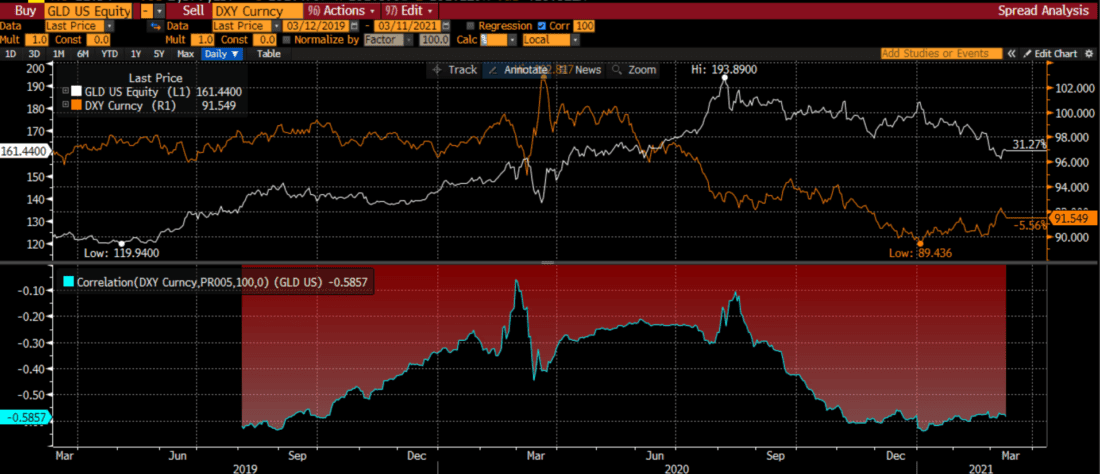This screenshot has width=1100, height=474.
Task: Click the DXY Curncy sell security field
Action: [259, 11]
